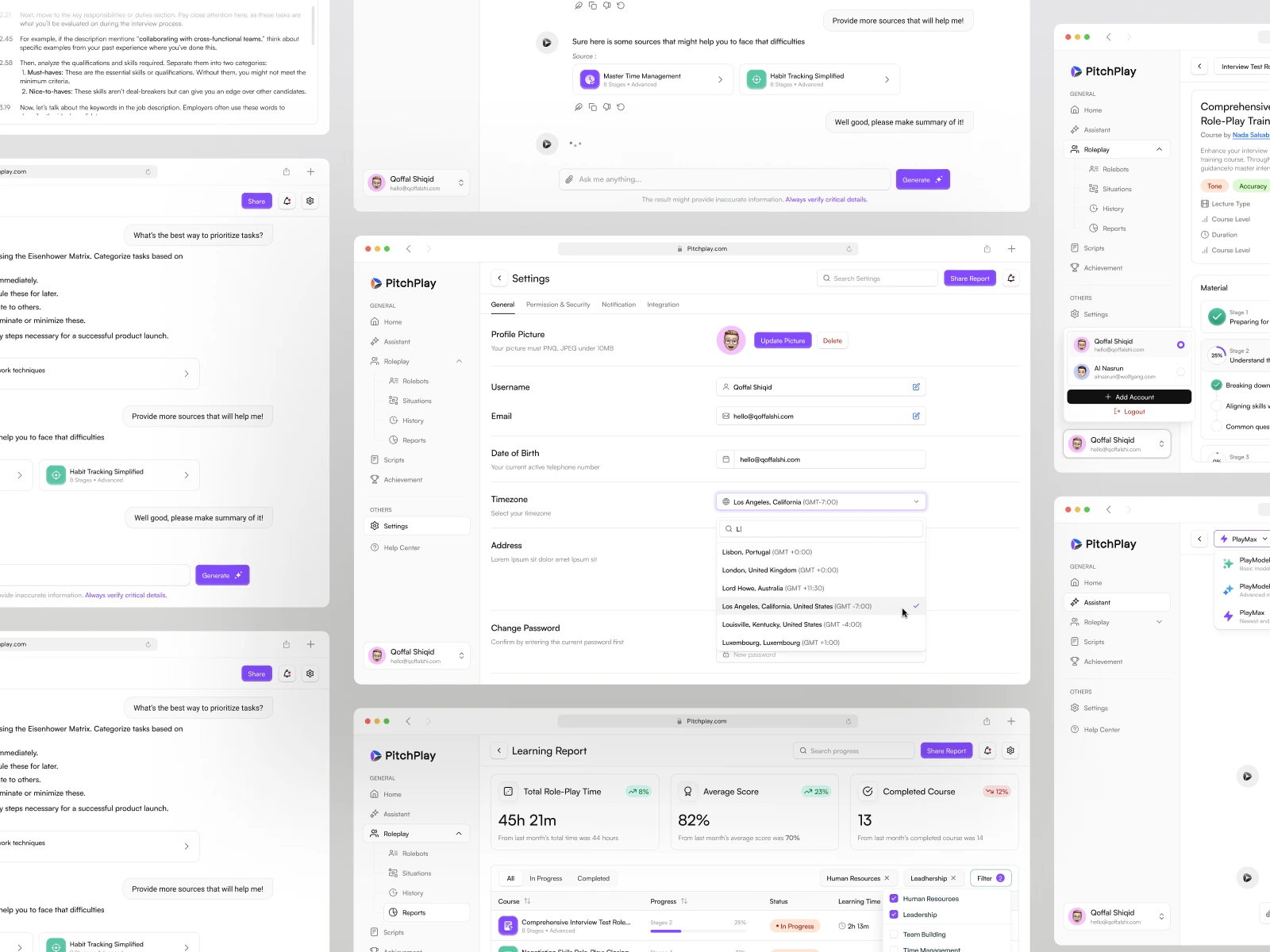Switch to the Notification tab
The image size is (1270, 952).
coord(618,305)
